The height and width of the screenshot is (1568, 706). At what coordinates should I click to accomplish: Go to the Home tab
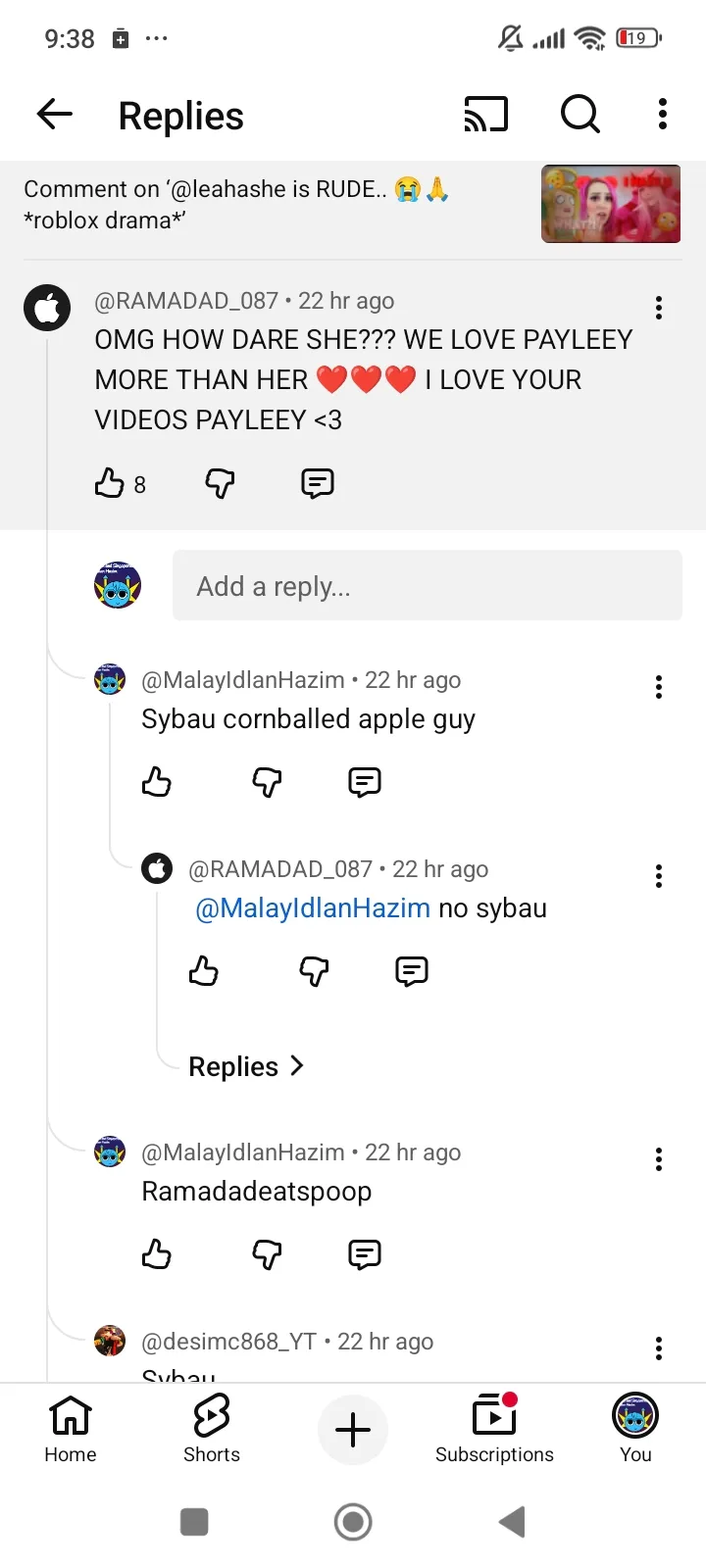tap(71, 1429)
